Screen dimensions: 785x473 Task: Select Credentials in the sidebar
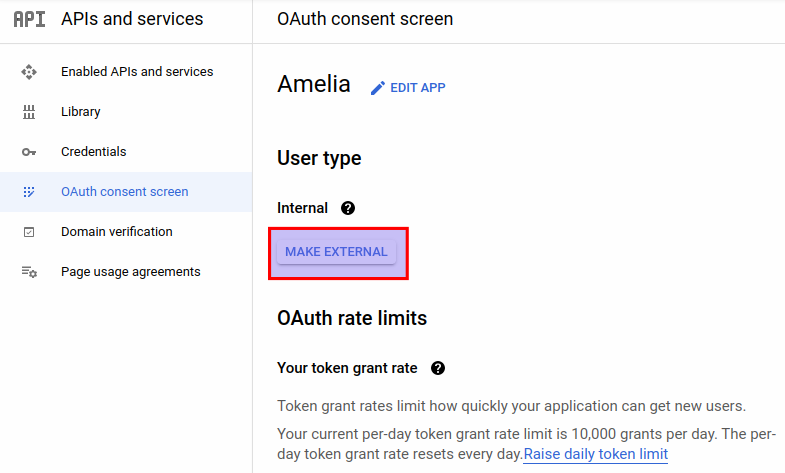tap(93, 152)
